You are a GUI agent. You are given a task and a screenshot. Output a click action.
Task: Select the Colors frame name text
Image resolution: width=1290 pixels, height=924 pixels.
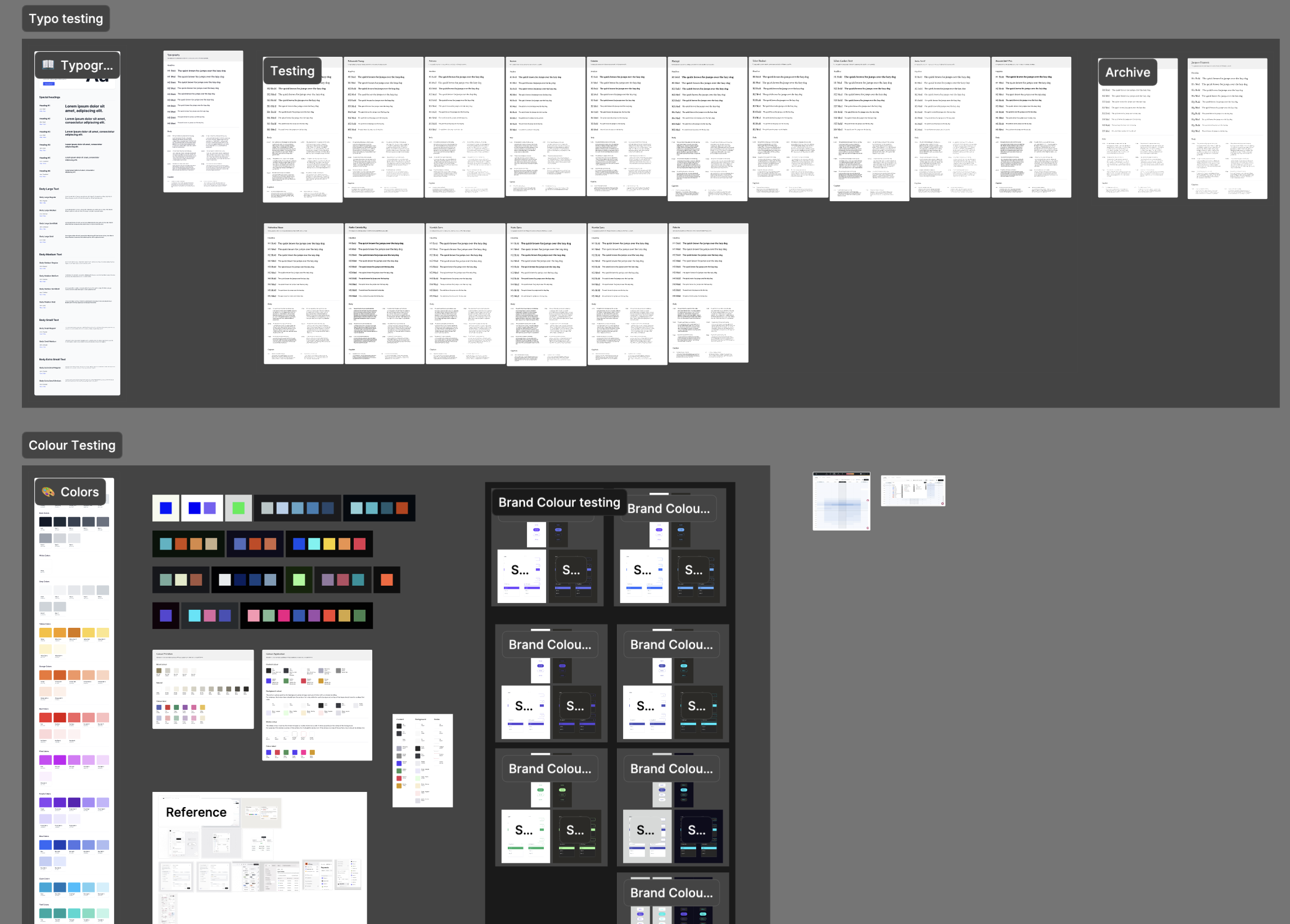[x=80, y=492]
